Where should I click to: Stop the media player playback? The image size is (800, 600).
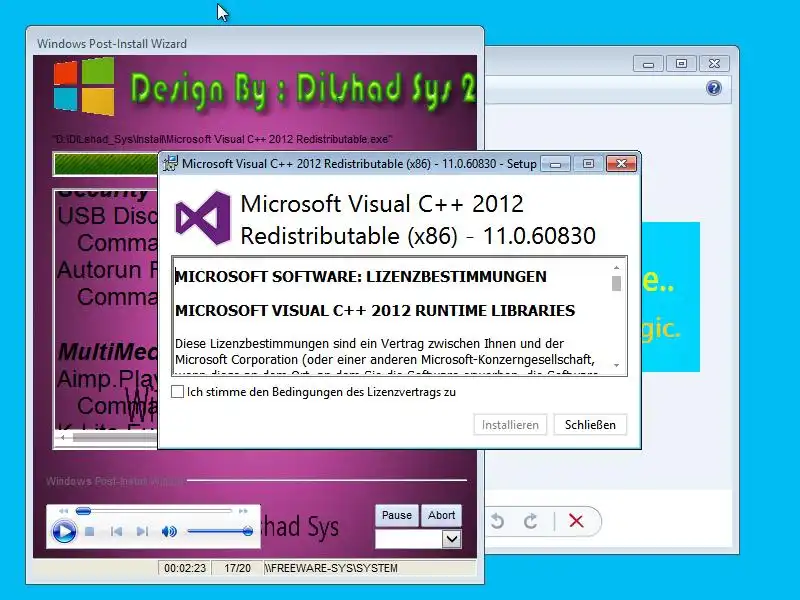(x=90, y=532)
